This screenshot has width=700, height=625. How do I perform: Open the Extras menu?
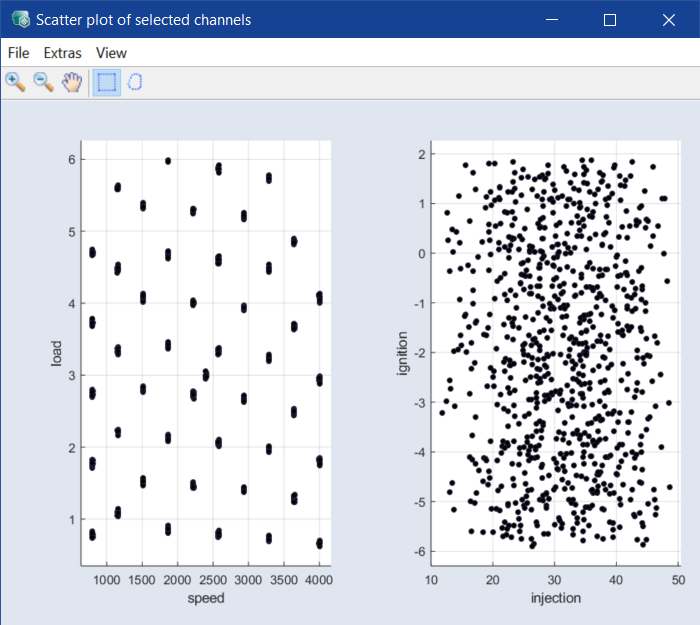[62, 53]
